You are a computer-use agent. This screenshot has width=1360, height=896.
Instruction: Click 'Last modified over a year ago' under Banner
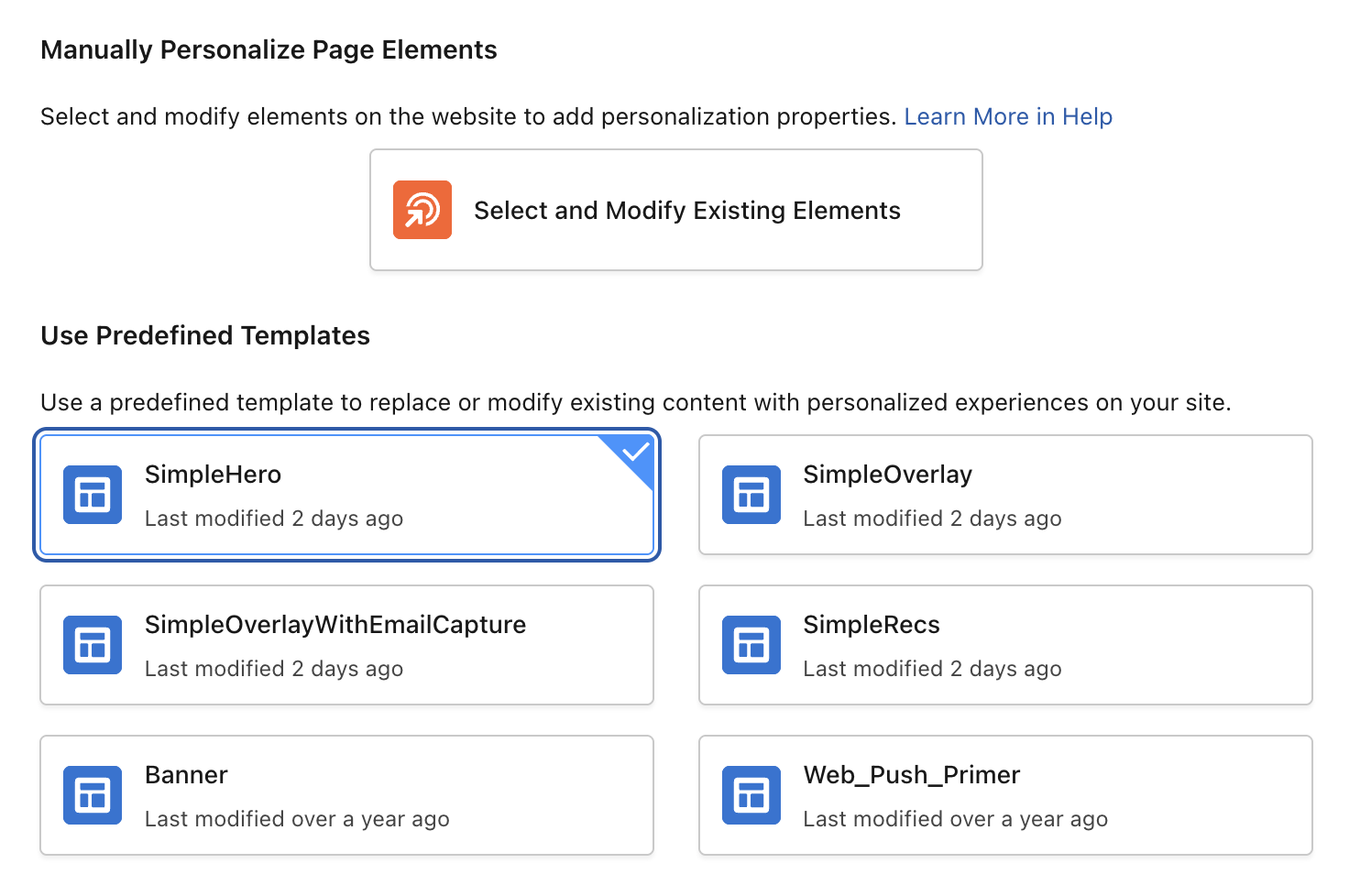pos(298,818)
